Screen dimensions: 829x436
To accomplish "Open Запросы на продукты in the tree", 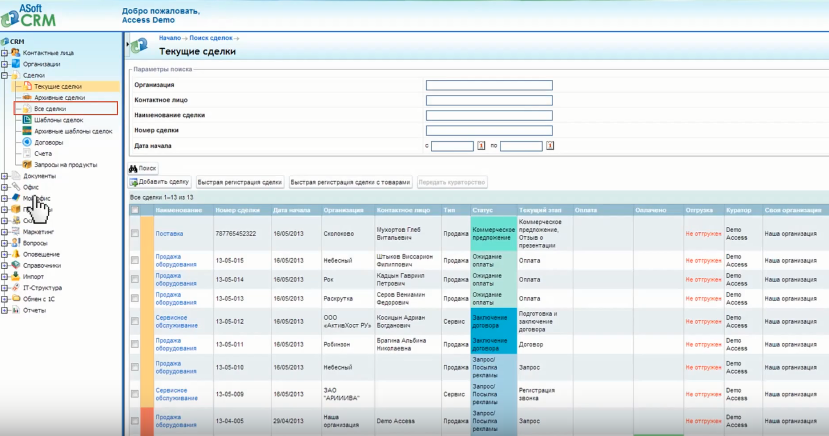I will 66,165.
